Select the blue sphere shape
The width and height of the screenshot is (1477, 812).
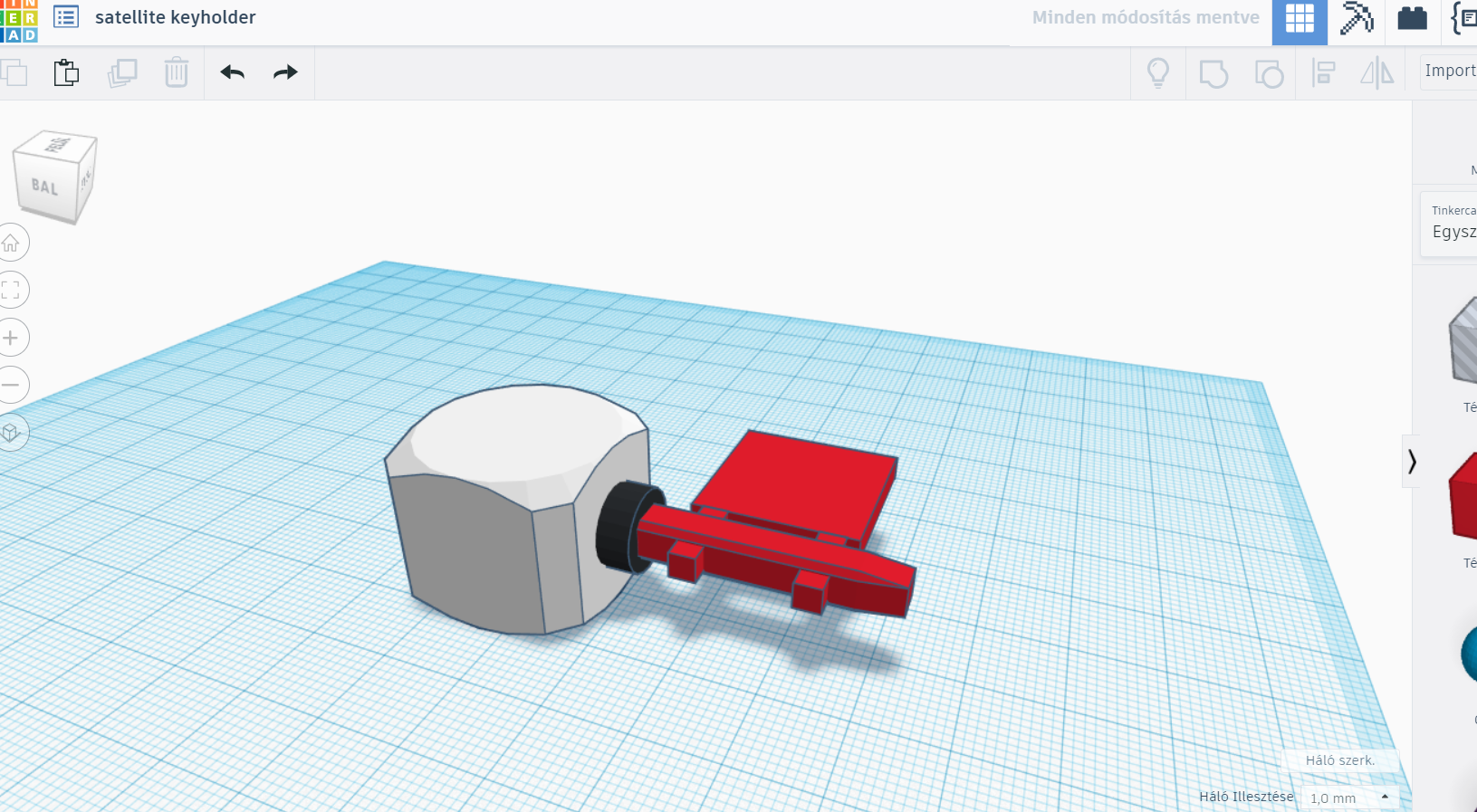tap(1469, 654)
